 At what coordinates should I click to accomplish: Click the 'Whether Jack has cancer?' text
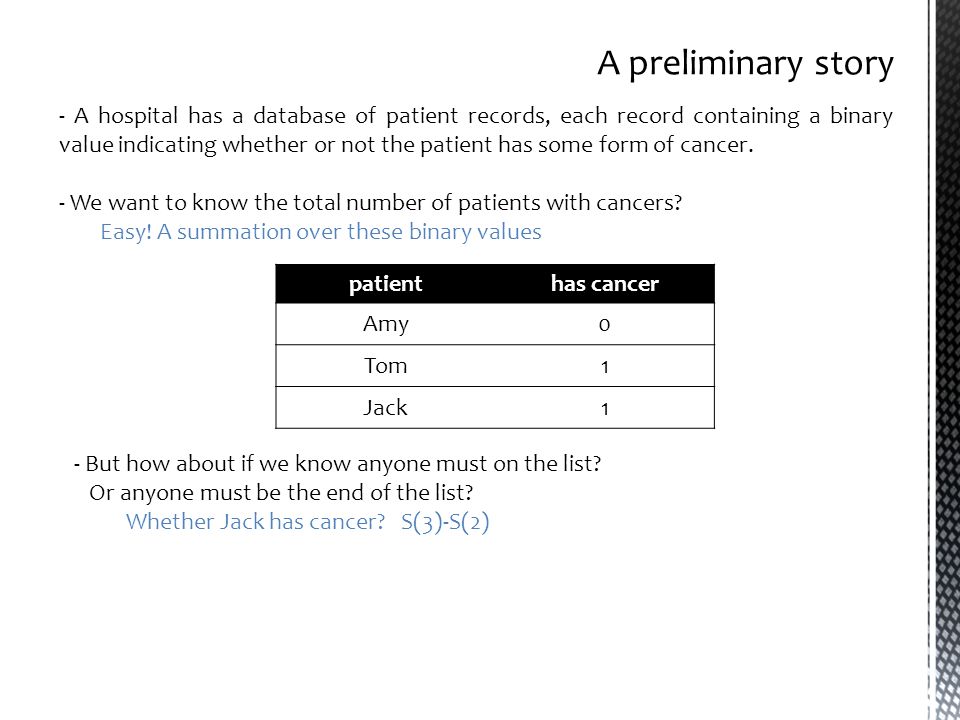tap(255, 522)
